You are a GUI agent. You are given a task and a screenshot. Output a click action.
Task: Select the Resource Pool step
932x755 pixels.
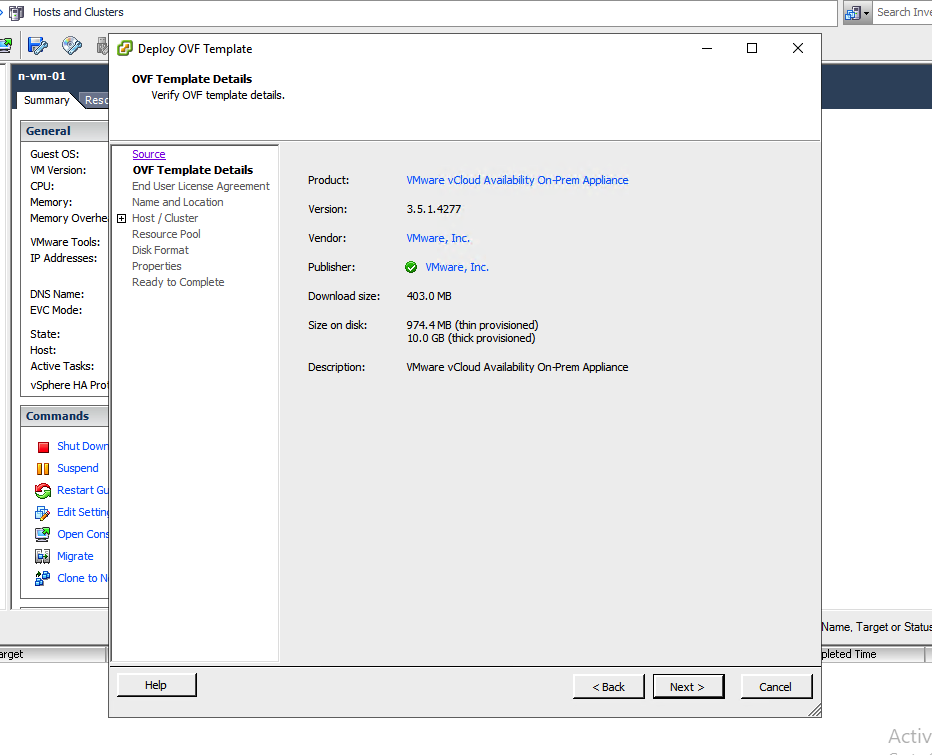point(166,234)
